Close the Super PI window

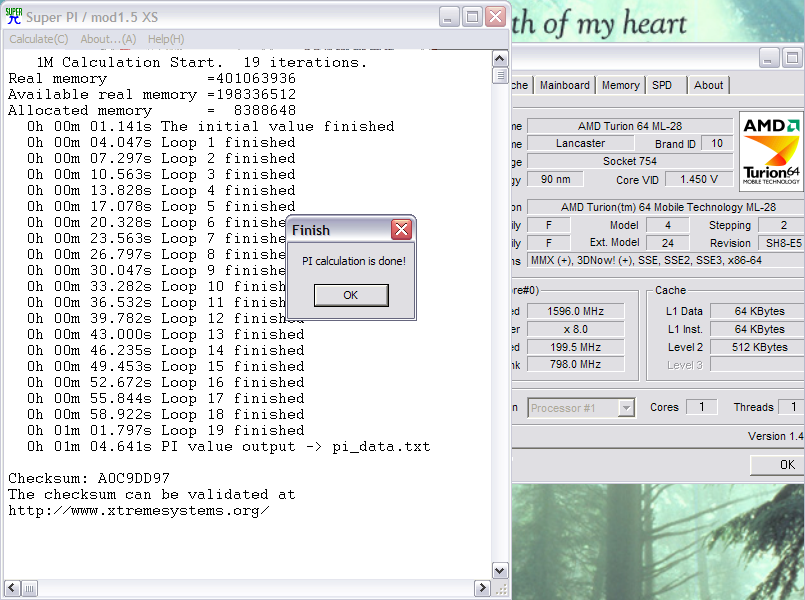pos(495,17)
